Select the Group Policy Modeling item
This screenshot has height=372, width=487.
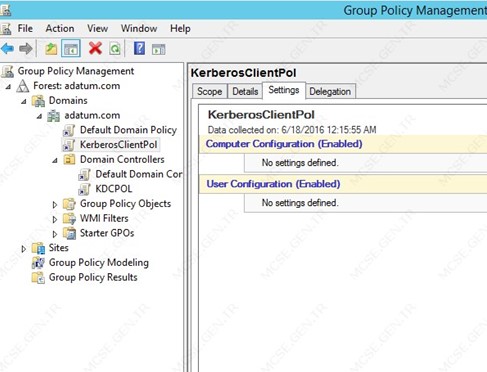click(99, 263)
